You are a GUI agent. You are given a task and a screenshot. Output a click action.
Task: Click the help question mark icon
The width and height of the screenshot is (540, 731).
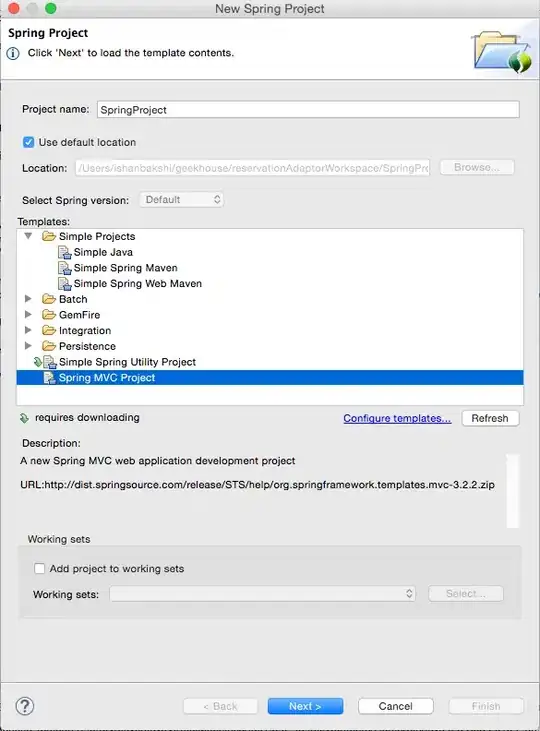click(x=25, y=706)
